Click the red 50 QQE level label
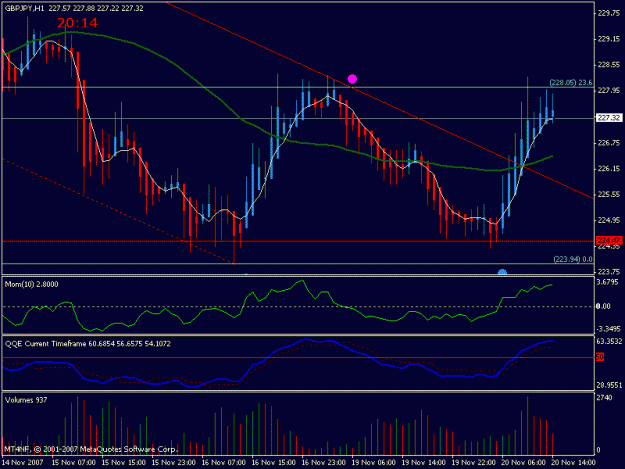The height and width of the screenshot is (469, 625). [600, 357]
